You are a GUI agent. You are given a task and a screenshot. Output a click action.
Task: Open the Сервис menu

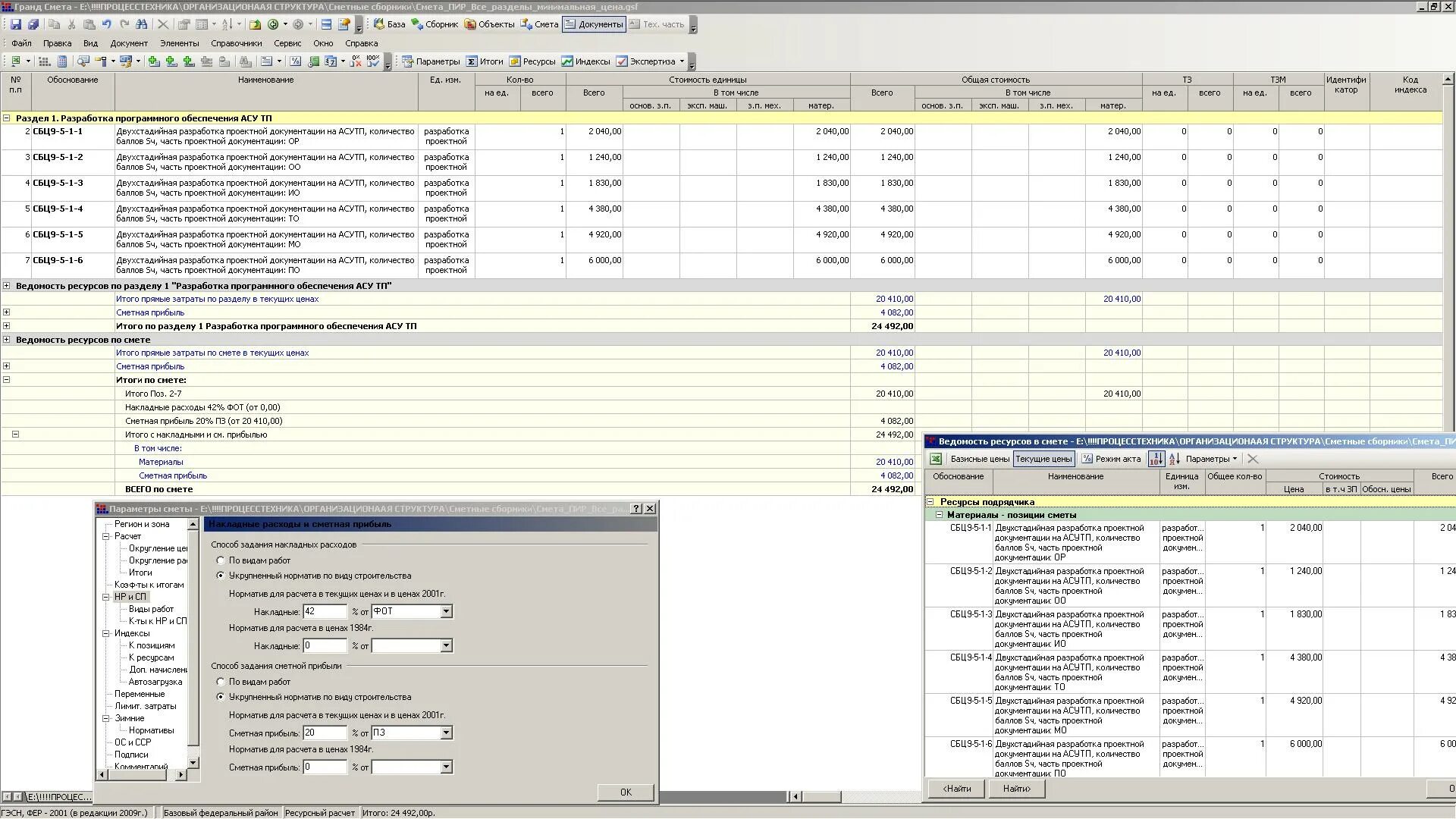coord(287,43)
